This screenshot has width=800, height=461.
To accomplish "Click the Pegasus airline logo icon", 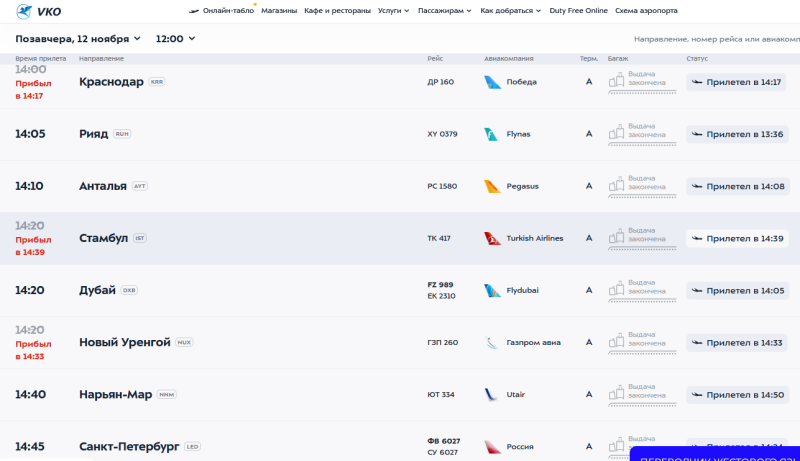I will click(x=491, y=186).
